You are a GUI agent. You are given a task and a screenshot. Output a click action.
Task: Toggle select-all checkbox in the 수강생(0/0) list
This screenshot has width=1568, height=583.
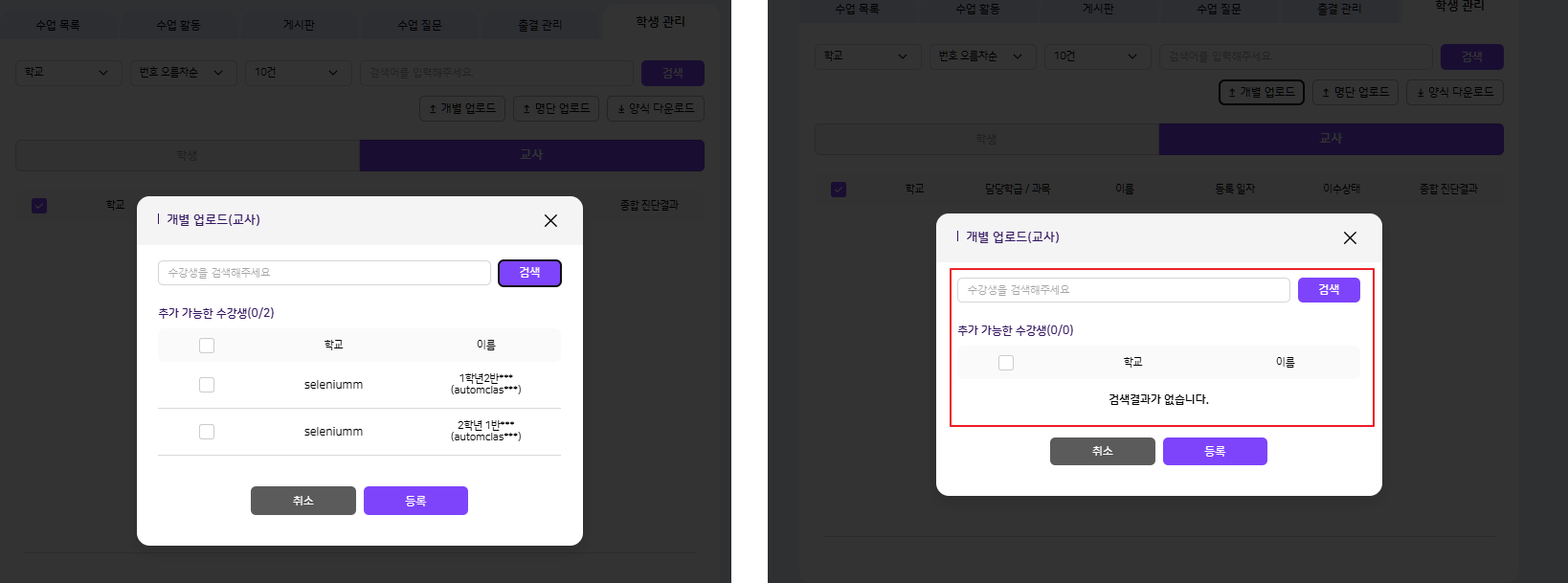[x=1006, y=363]
